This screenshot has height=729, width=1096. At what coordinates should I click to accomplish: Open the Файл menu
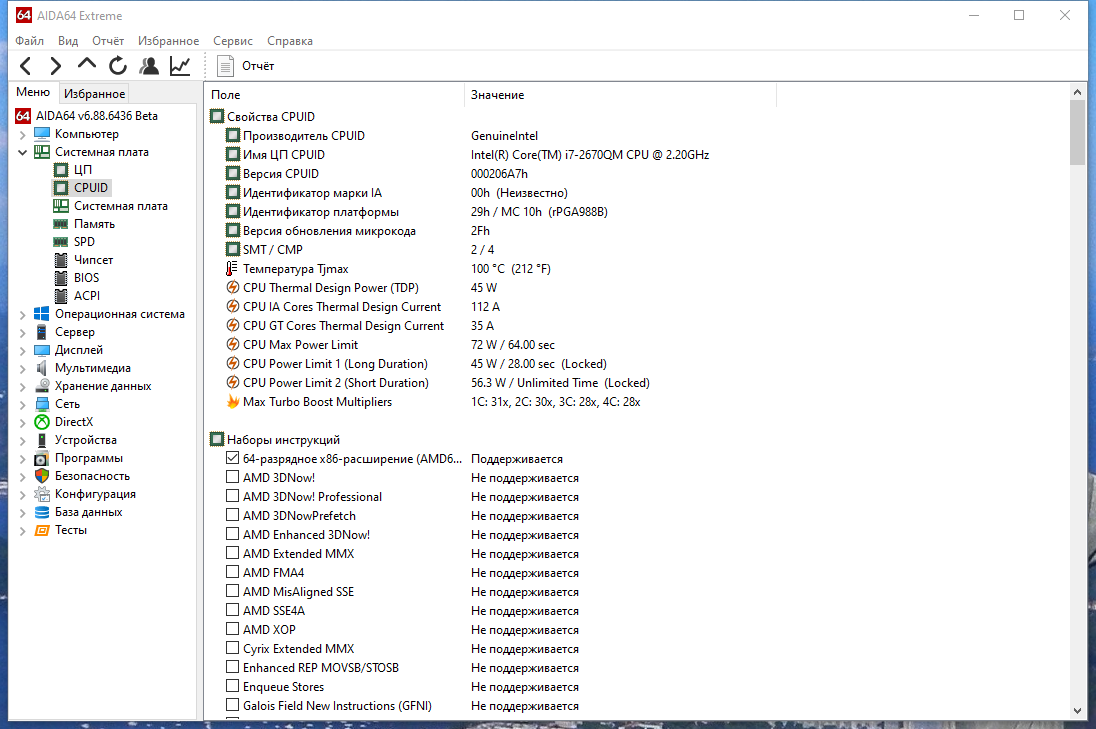[x=29, y=41]
